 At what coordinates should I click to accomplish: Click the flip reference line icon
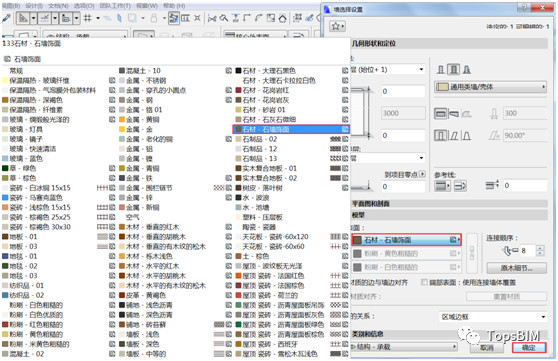click(x=460, y=185)
